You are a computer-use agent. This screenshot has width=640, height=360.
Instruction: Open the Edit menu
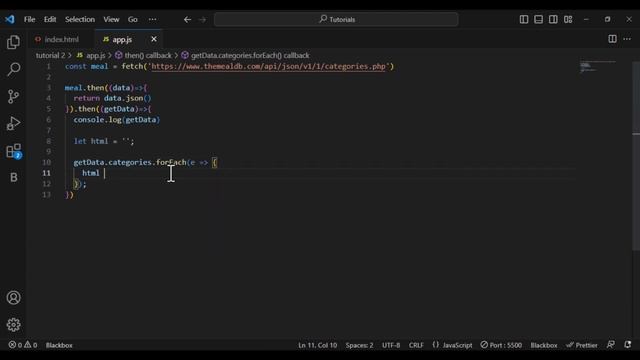pos(50,19)
